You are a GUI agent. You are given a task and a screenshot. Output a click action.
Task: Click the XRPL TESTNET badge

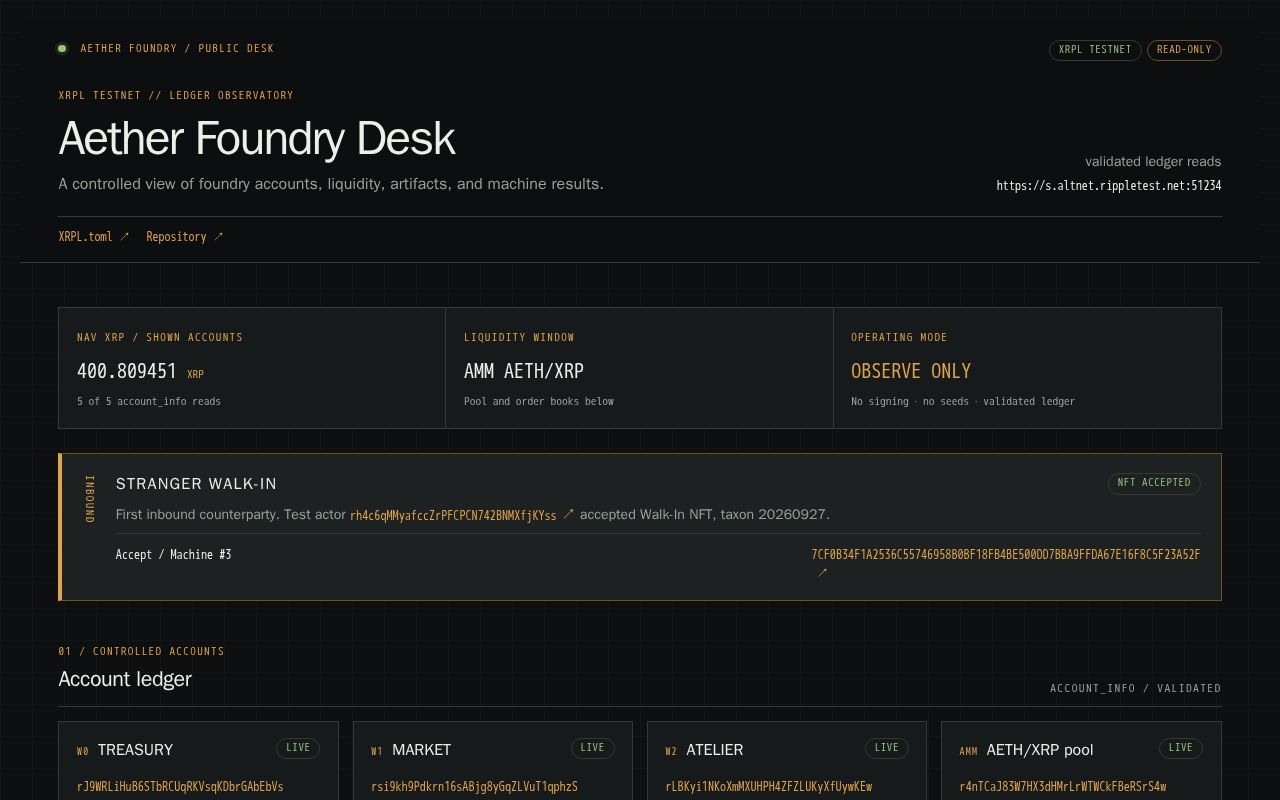tap(1095, 50)
